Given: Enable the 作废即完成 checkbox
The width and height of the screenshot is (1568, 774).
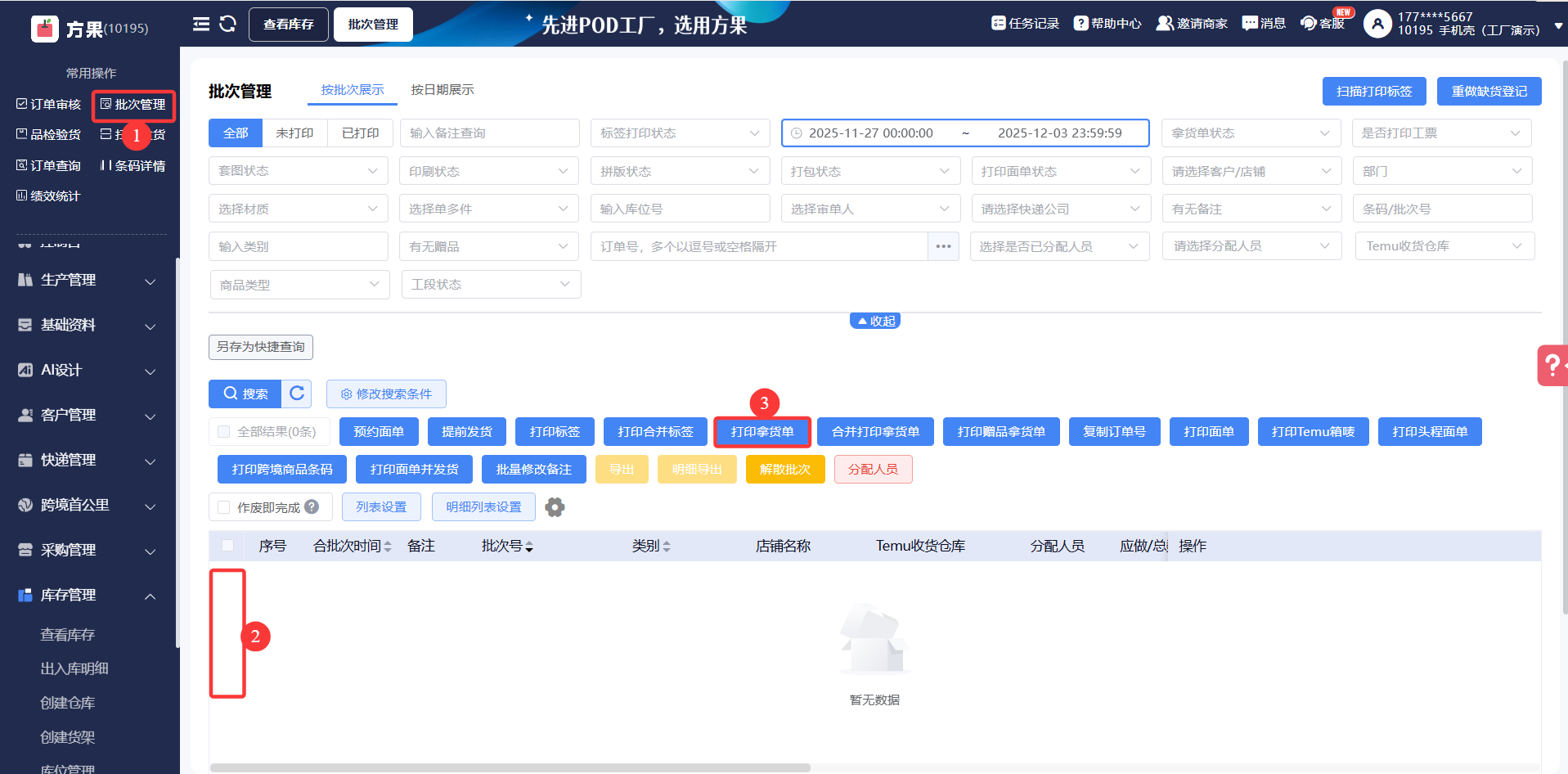Looking at the screenshot, I should (223, 507).
